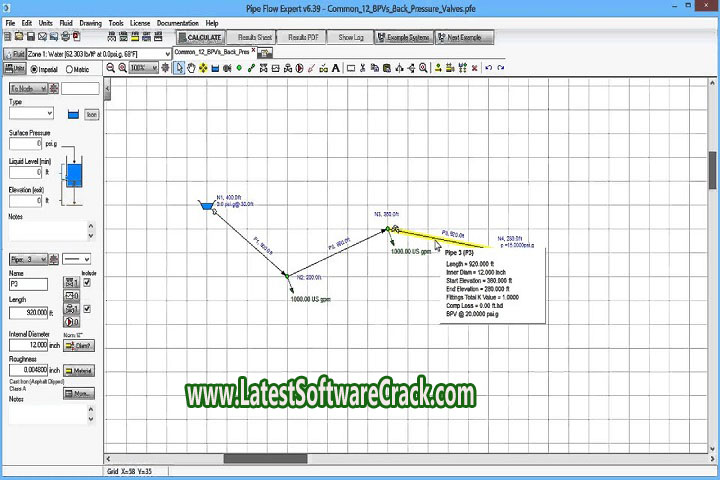Click the Example Systems button
720x480 pixels.
click(x=404, y=37)
